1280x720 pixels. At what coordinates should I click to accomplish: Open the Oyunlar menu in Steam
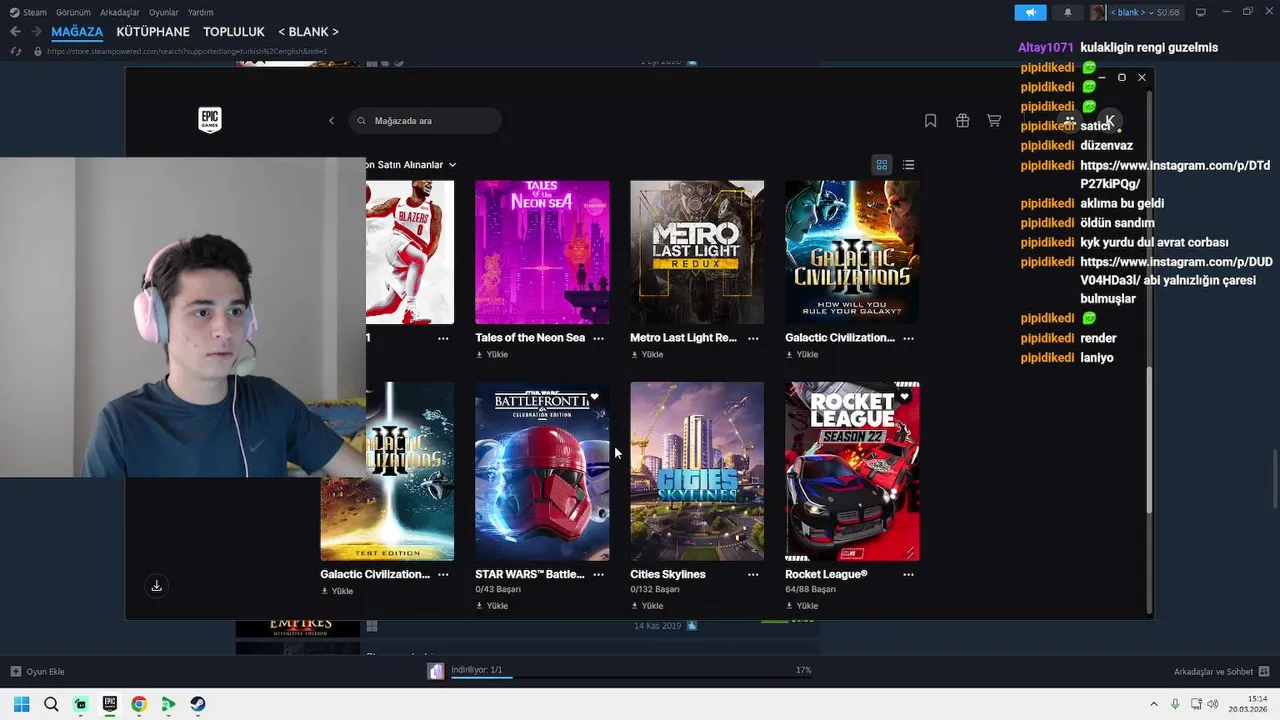click(164, 12)
